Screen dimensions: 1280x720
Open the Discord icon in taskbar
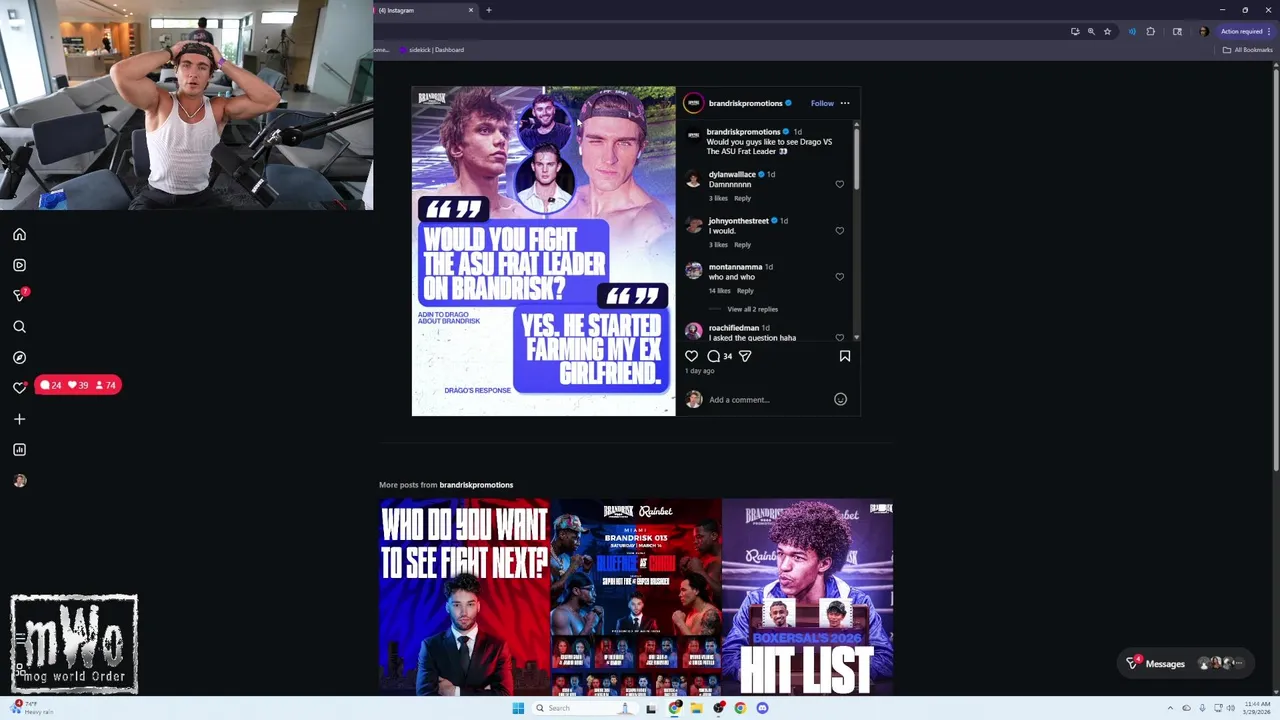tap(762, 708)
